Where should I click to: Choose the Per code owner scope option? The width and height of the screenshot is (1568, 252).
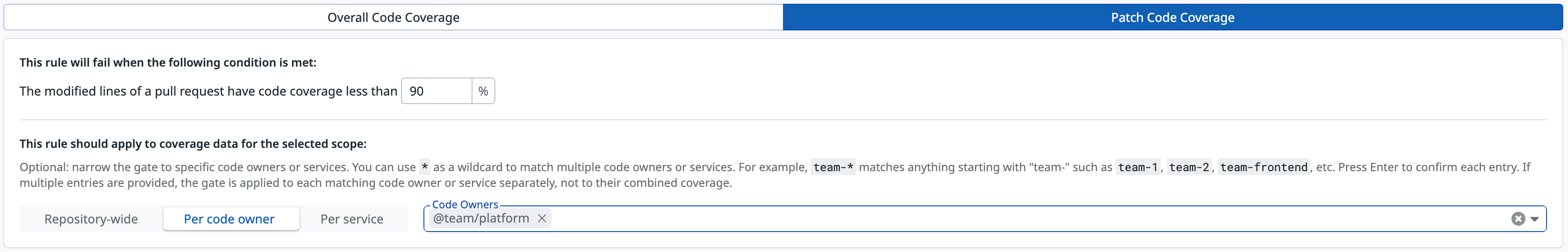point(229,219)
